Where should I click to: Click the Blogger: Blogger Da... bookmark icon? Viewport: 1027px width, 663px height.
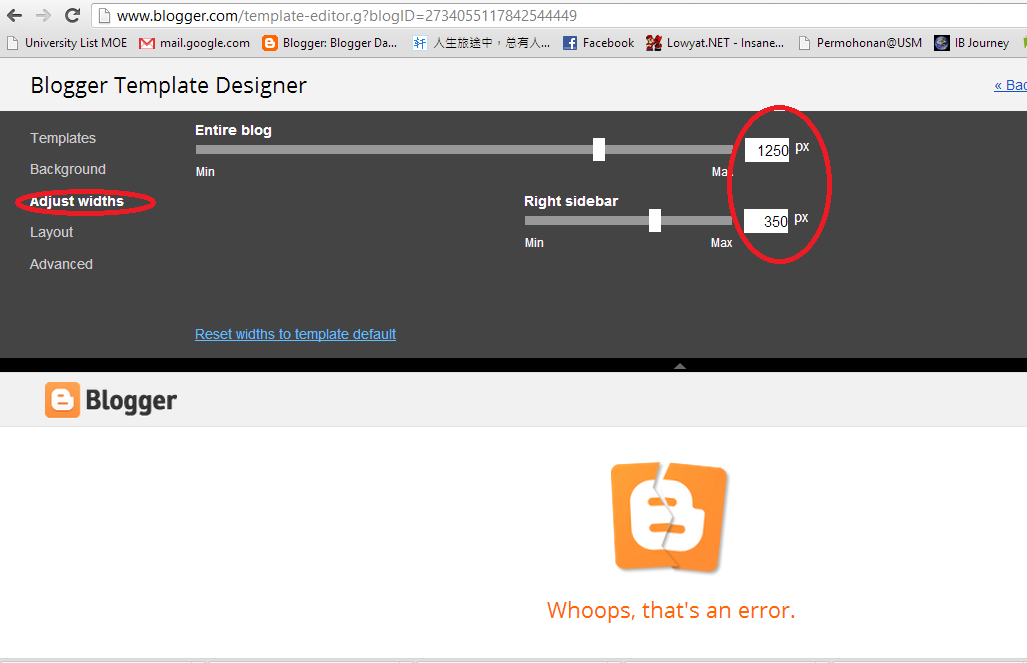269,43
